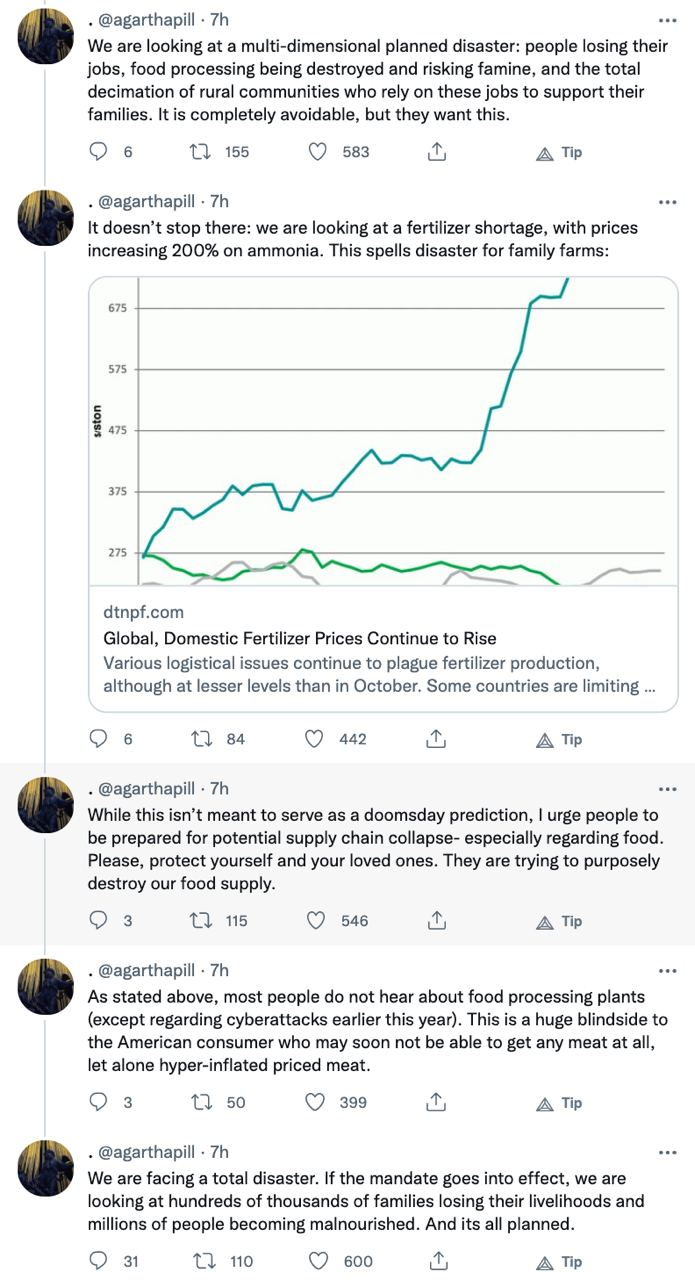Reply to the first tweet with 6 replies
Viewport: 695px width, 1280px height.
click(x=99, y=152)
